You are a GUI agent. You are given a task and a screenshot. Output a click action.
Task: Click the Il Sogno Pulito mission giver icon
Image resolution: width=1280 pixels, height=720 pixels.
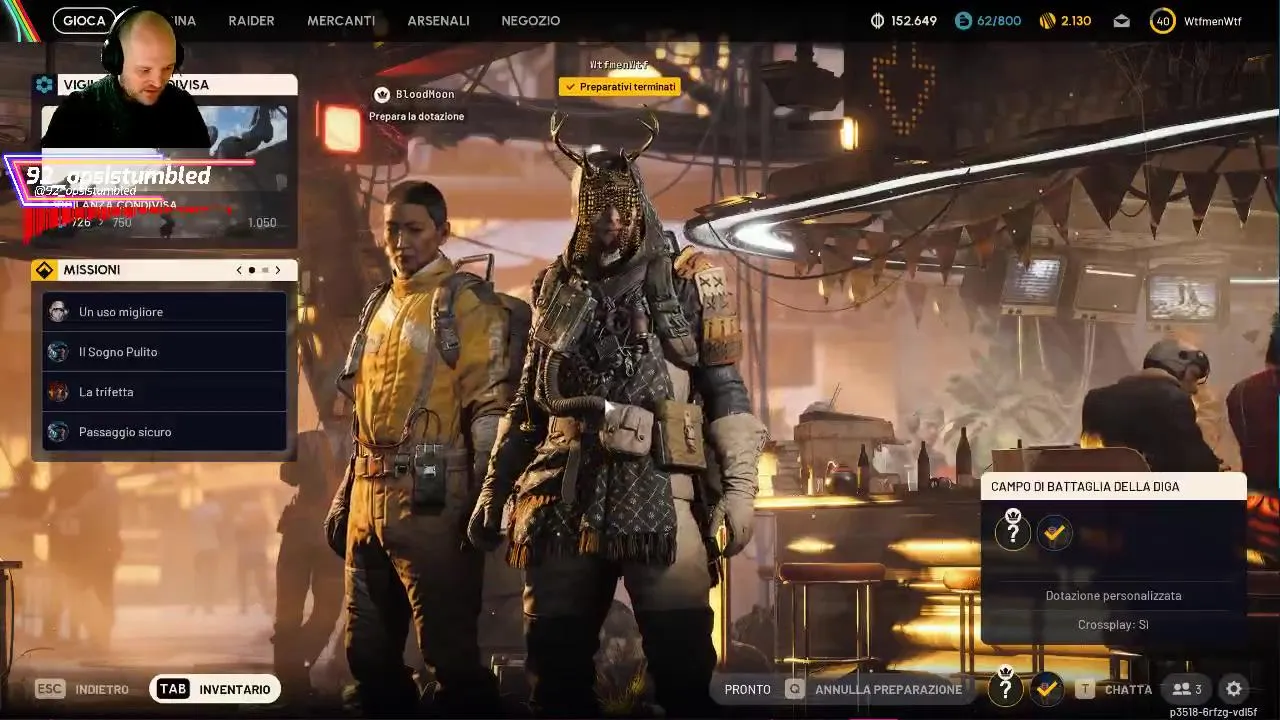[59, 352]
